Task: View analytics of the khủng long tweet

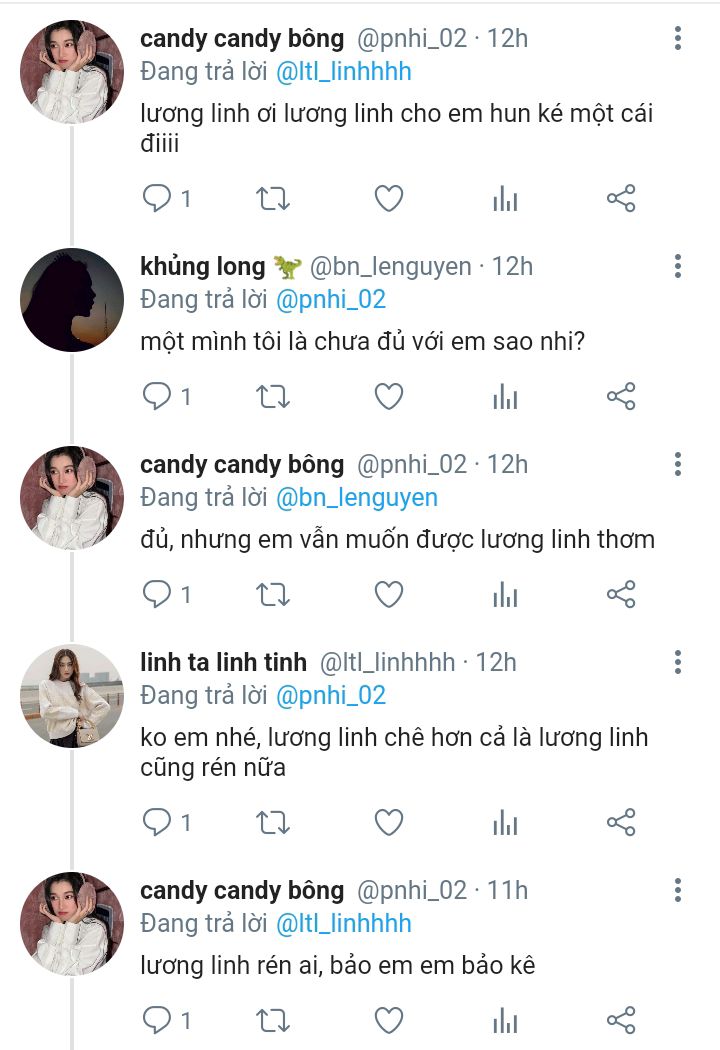Action: [505, 396]
